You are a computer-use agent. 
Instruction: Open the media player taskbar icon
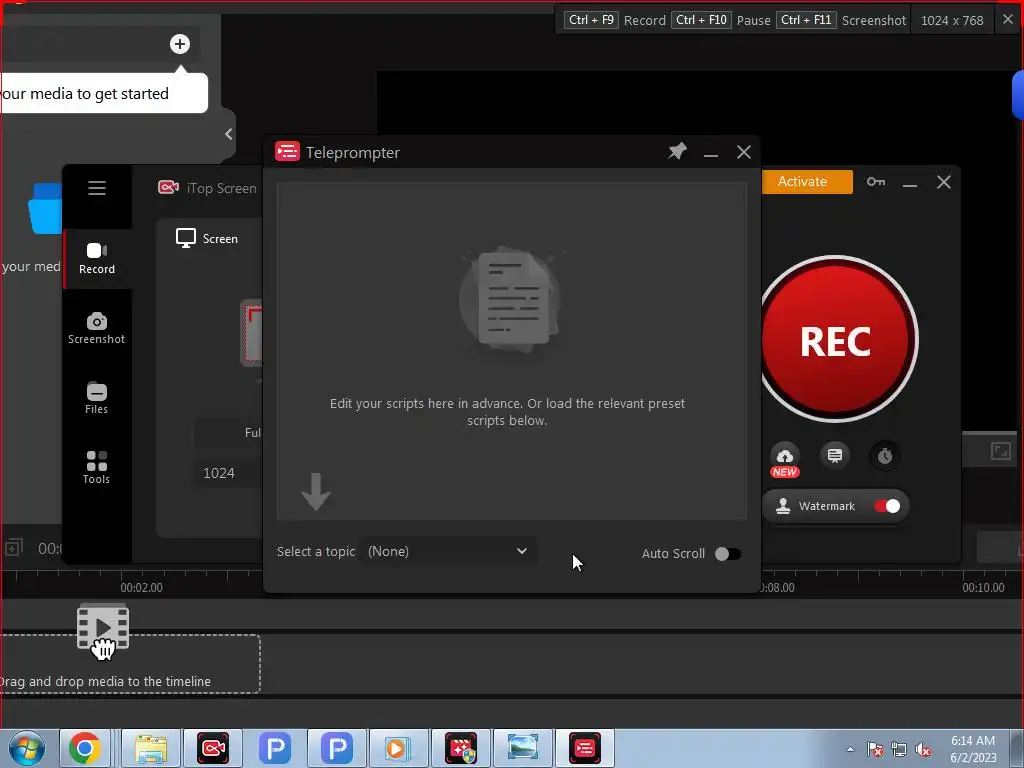(398, 748)
